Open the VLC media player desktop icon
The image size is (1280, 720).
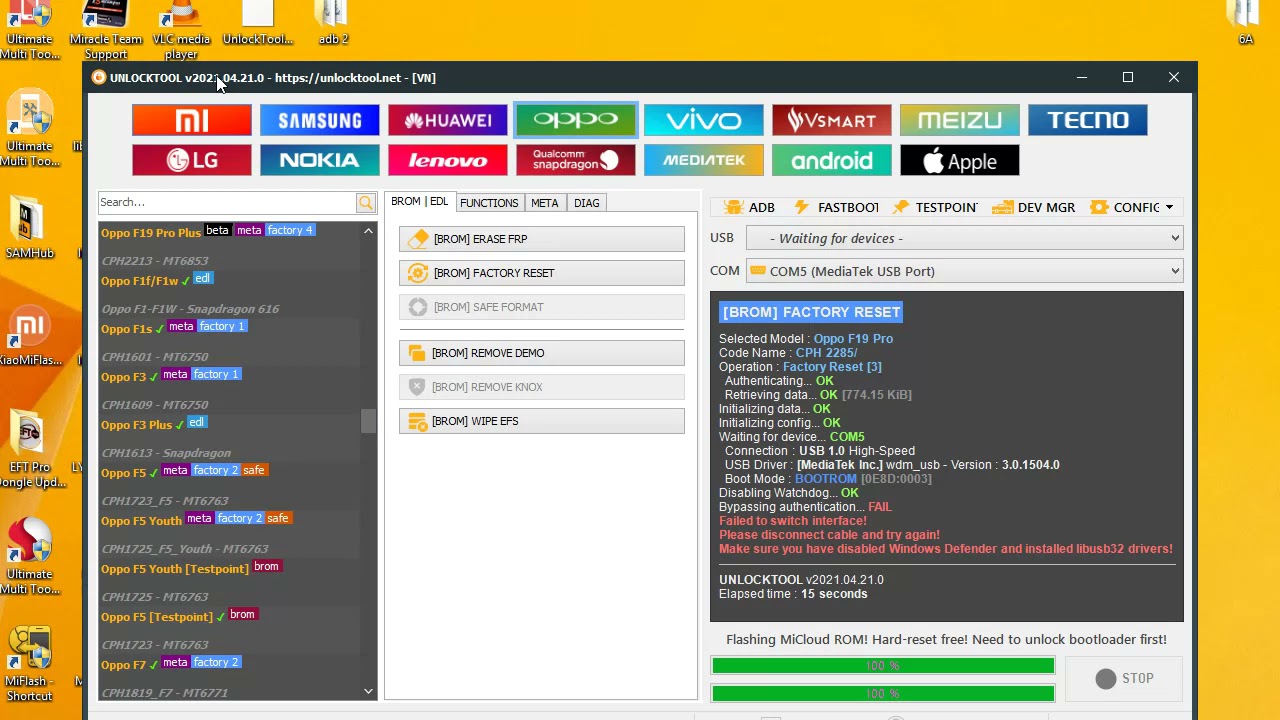(181, 30)
